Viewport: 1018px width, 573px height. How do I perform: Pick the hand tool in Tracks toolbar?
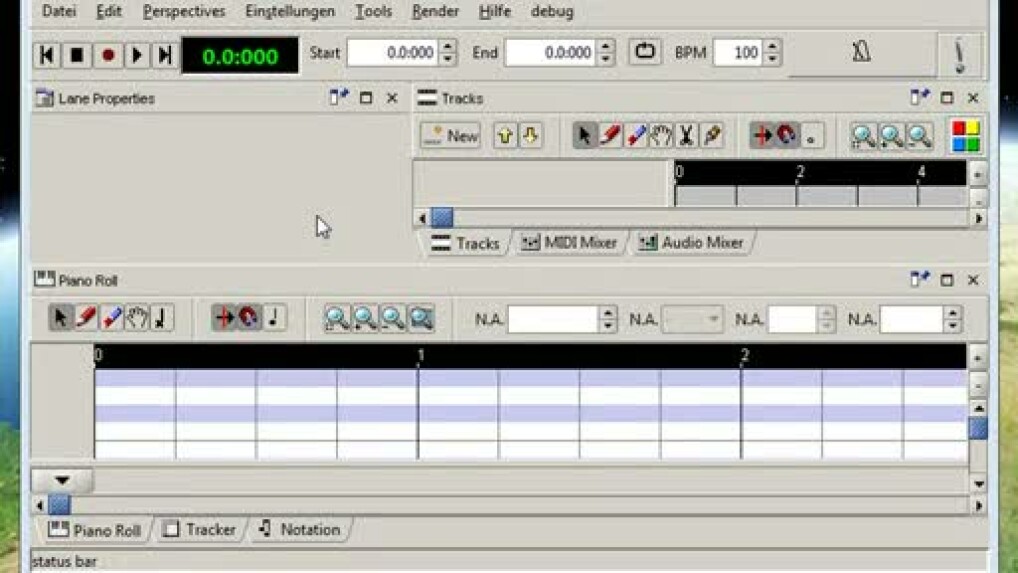tap(661, 136)
